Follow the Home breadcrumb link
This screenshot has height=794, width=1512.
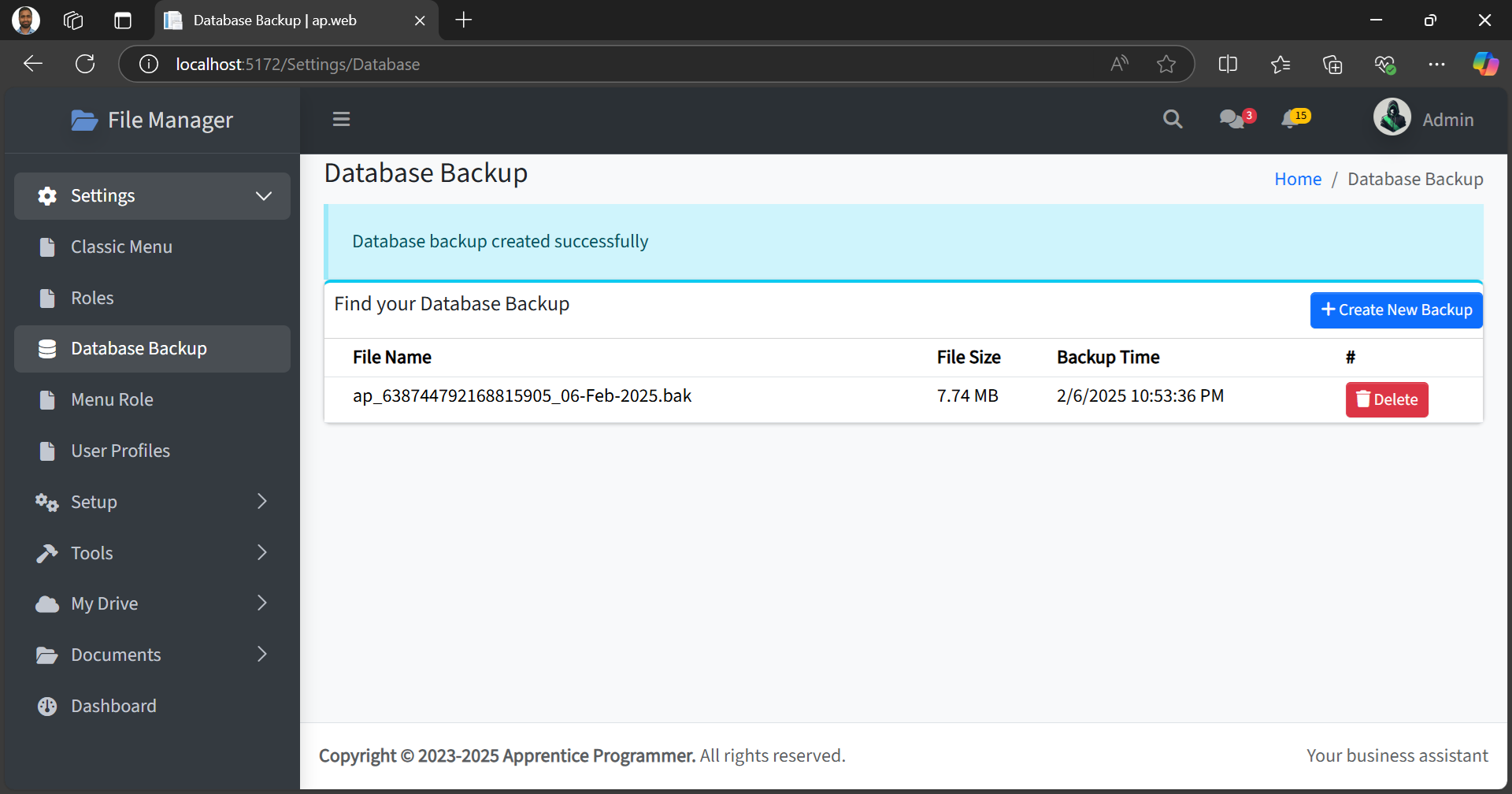1298,179
